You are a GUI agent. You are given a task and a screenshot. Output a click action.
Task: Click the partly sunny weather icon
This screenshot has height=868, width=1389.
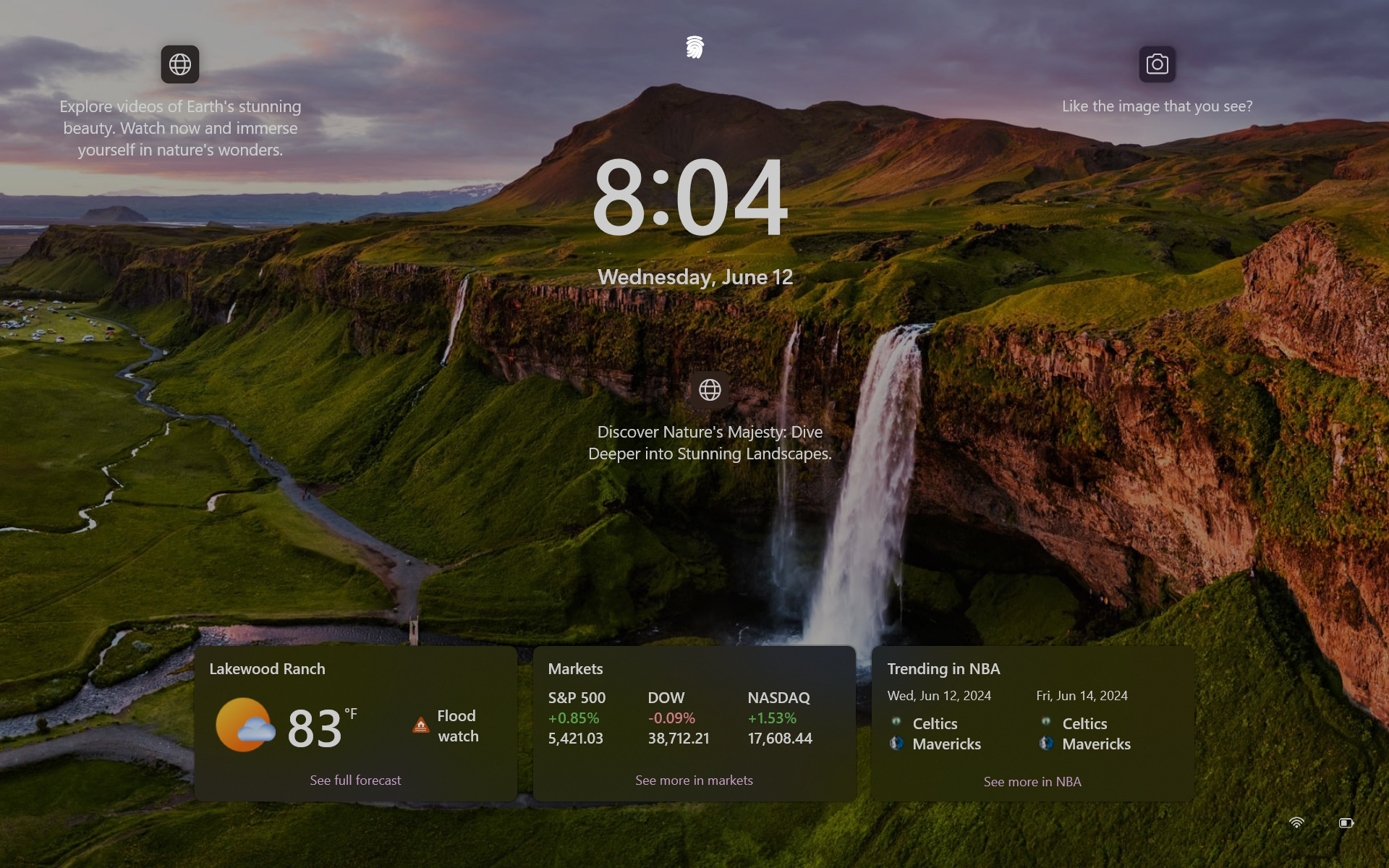tap(245, 725)
